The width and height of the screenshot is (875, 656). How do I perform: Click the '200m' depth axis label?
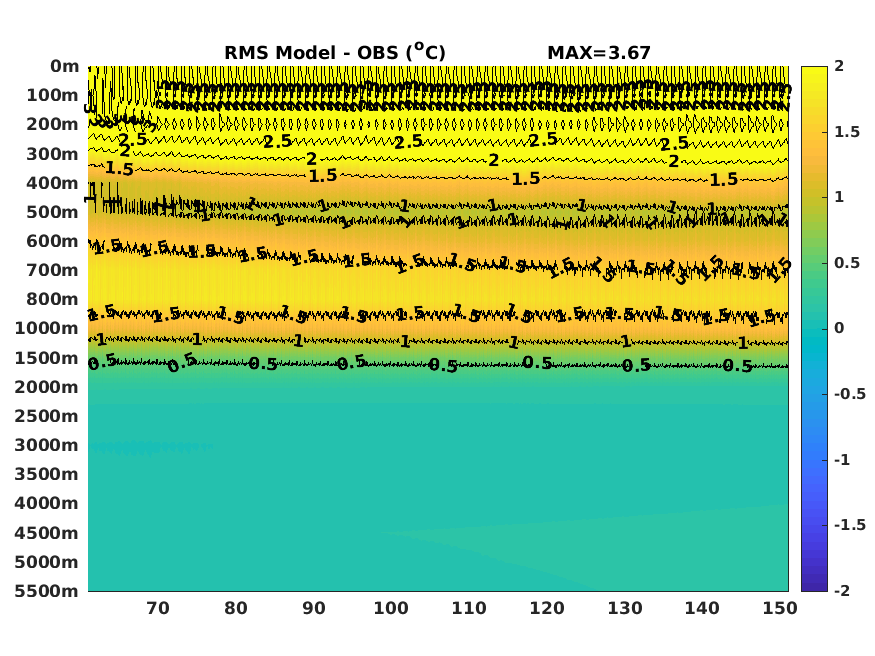[52, 124]
